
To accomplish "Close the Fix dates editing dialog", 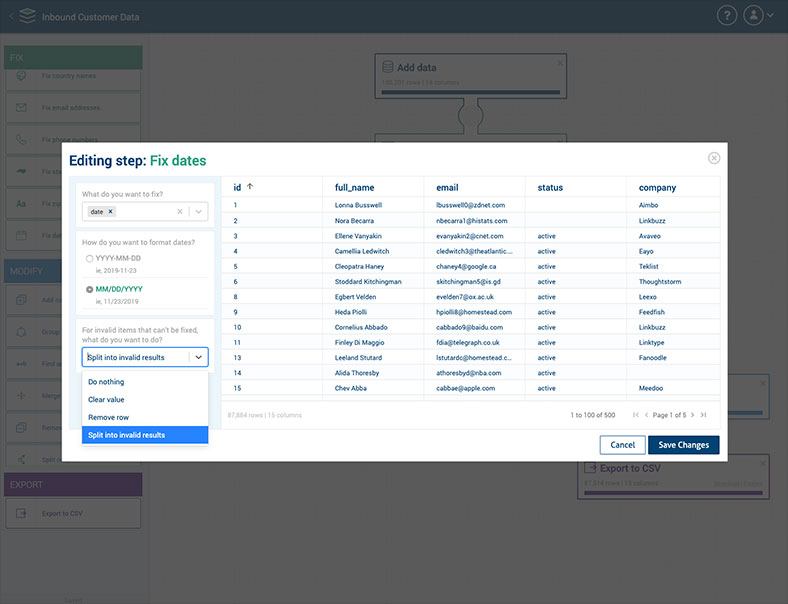I will tap(713, 158).
